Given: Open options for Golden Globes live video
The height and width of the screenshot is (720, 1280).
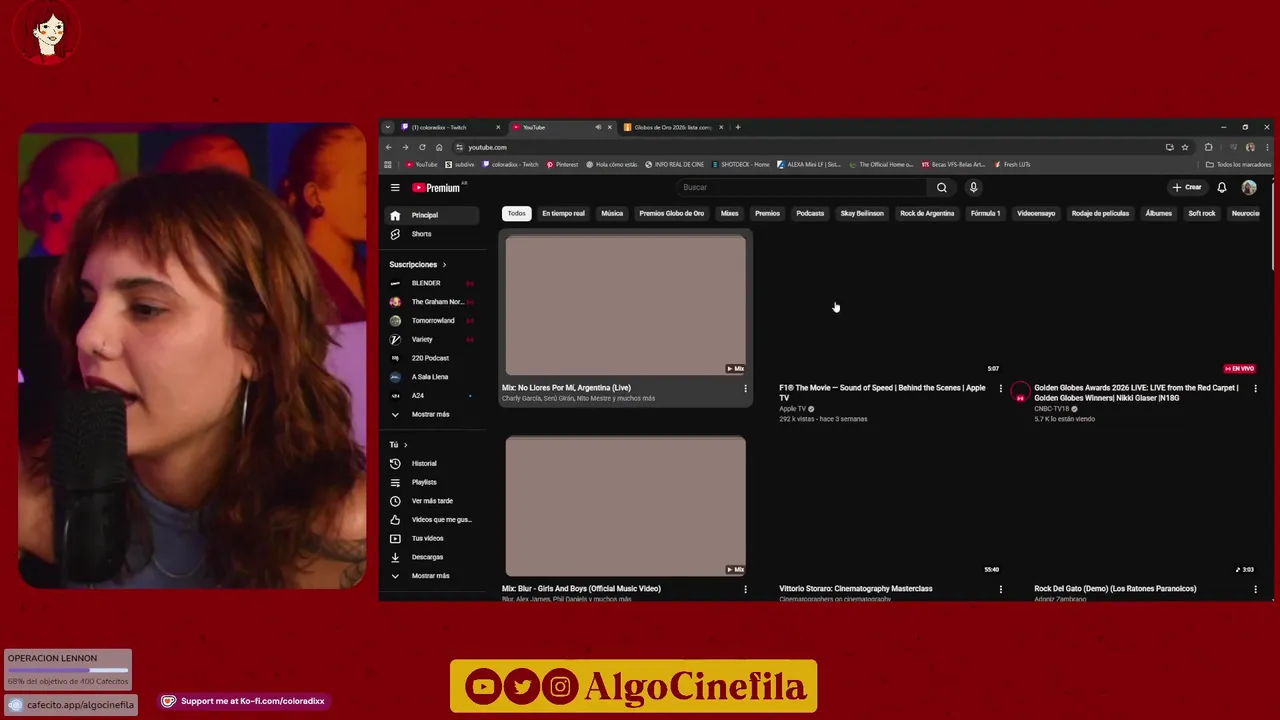Looking at the screenshot, I should pyautogui.click(x=1255, y=388).
